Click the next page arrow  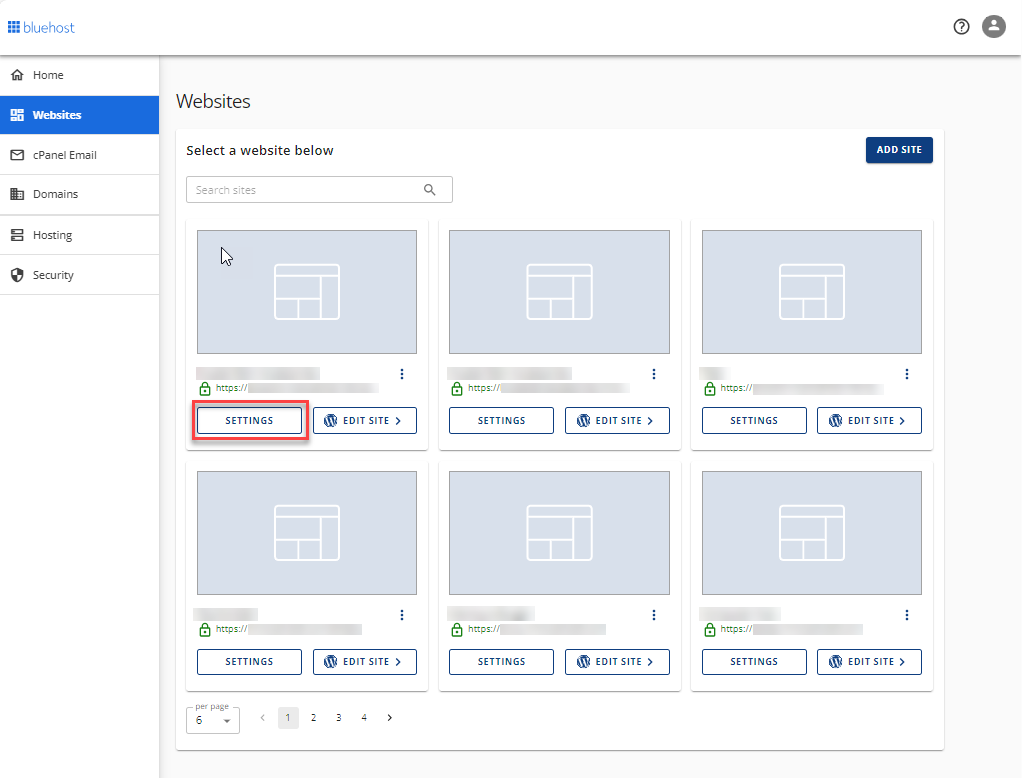390,717
